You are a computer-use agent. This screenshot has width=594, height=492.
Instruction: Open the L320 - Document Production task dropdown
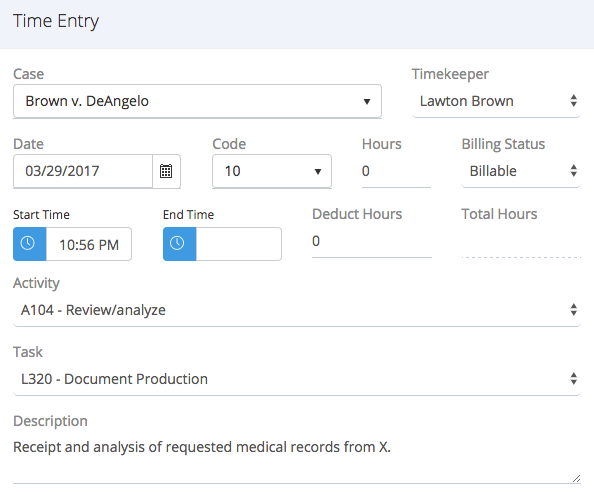[297, 379]
